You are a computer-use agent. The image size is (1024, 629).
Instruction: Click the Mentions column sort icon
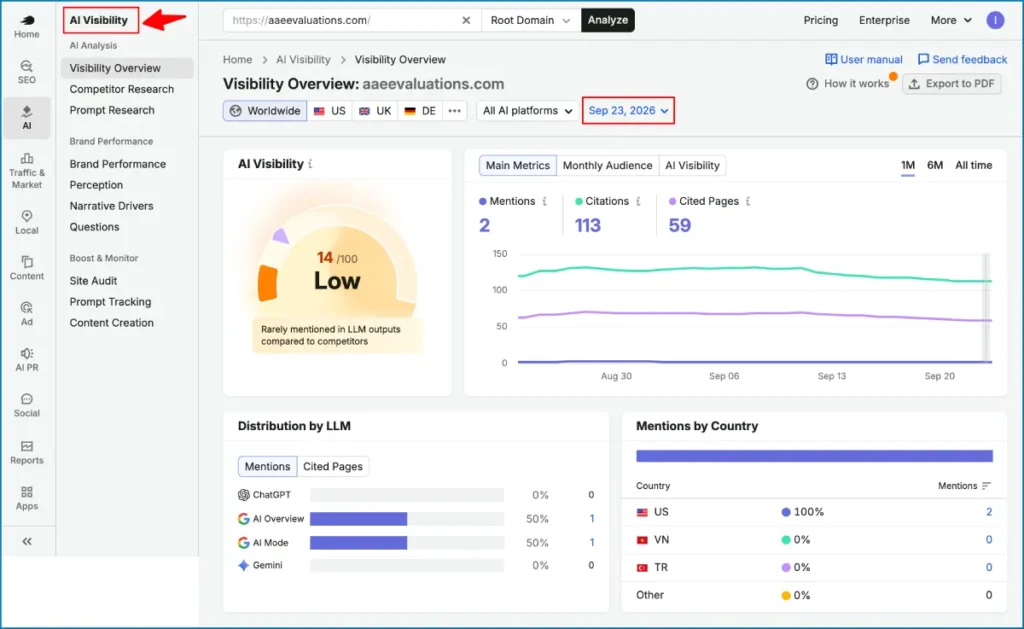tap(985, 485)
